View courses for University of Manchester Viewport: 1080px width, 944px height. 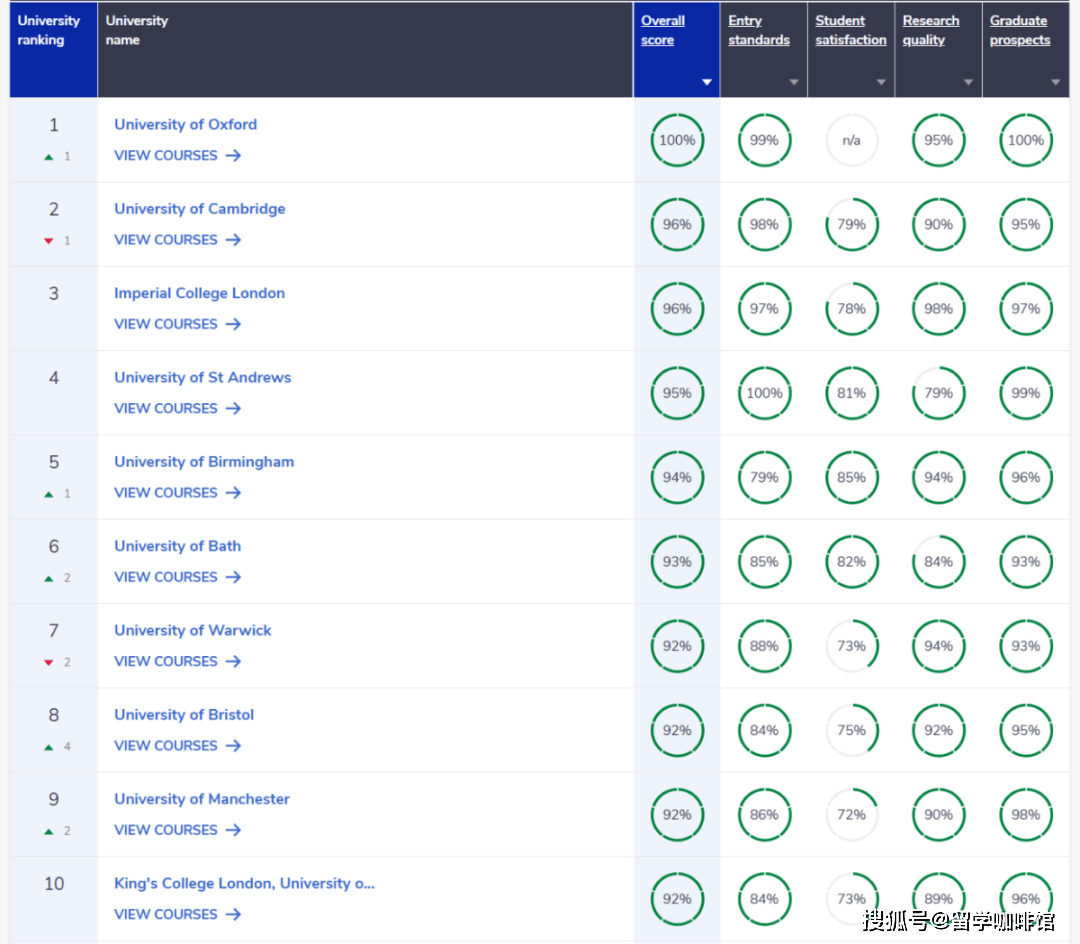178,830
